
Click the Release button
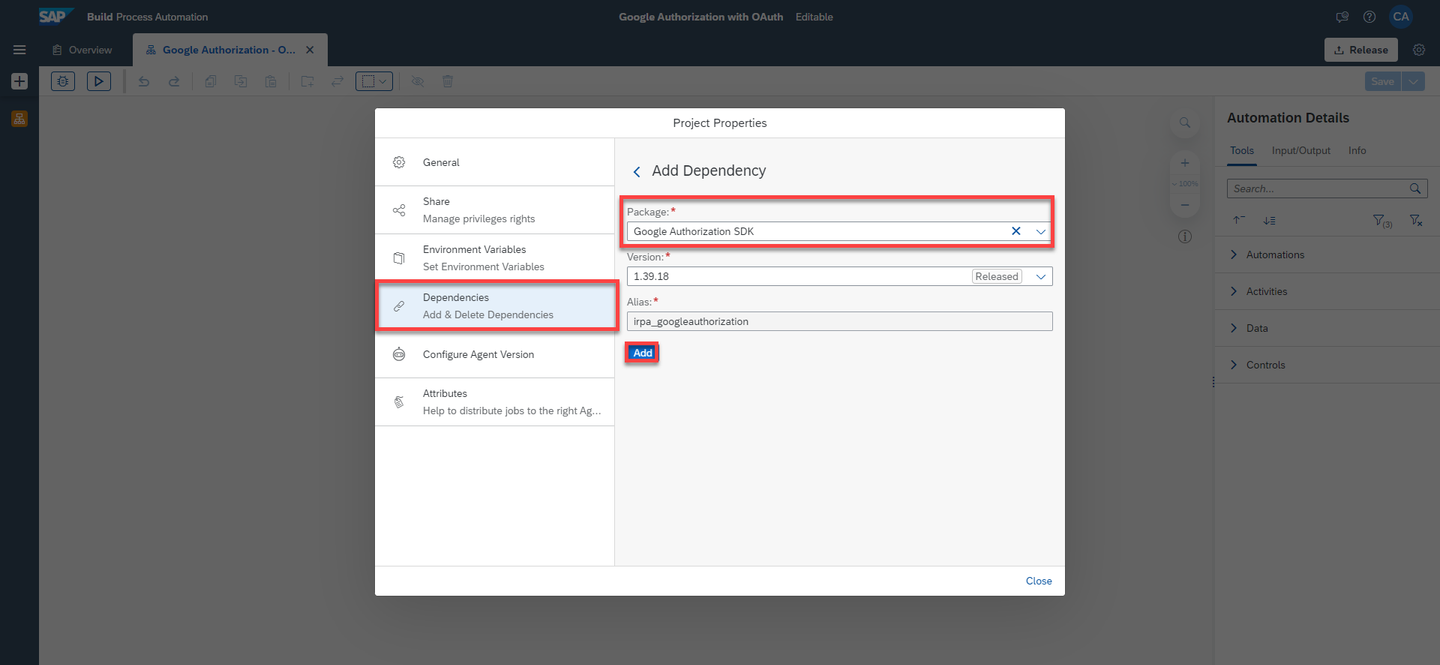[x=1361, y=50]
